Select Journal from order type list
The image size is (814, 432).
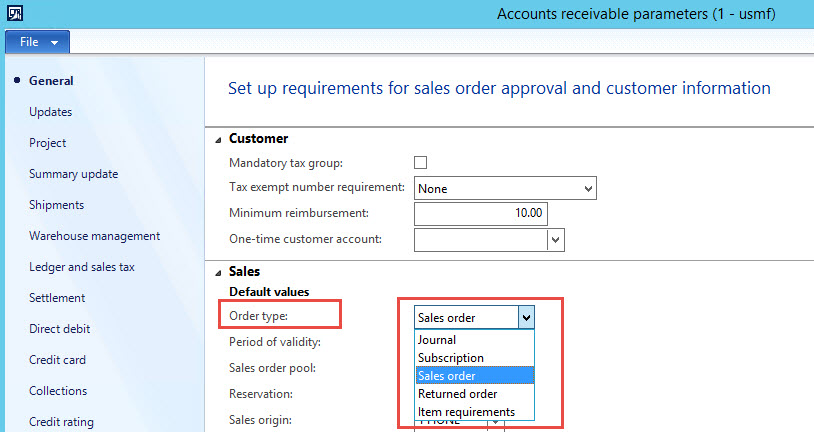click(437, 340)
